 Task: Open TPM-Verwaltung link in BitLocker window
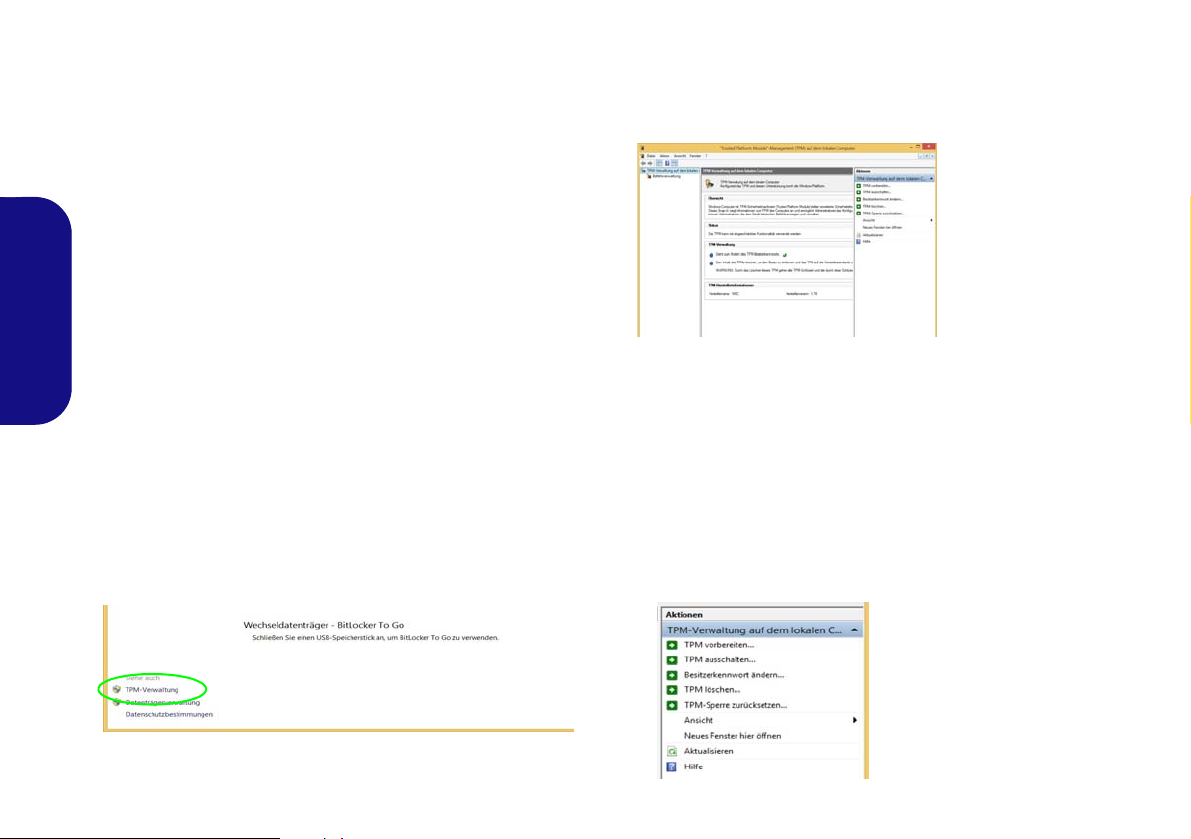click(x=152, y=689)
